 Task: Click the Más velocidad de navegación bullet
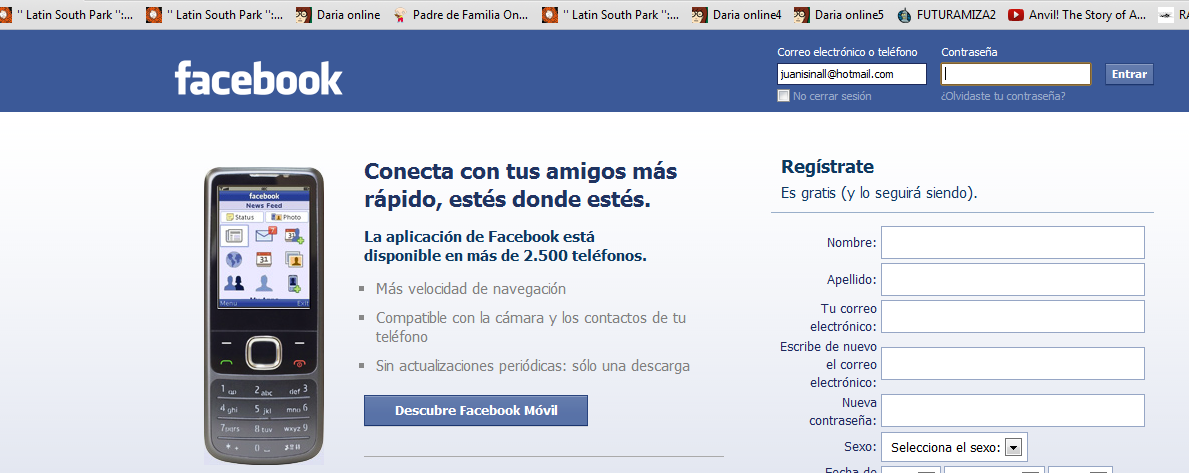pyautogui.click(x=471, y=289)
